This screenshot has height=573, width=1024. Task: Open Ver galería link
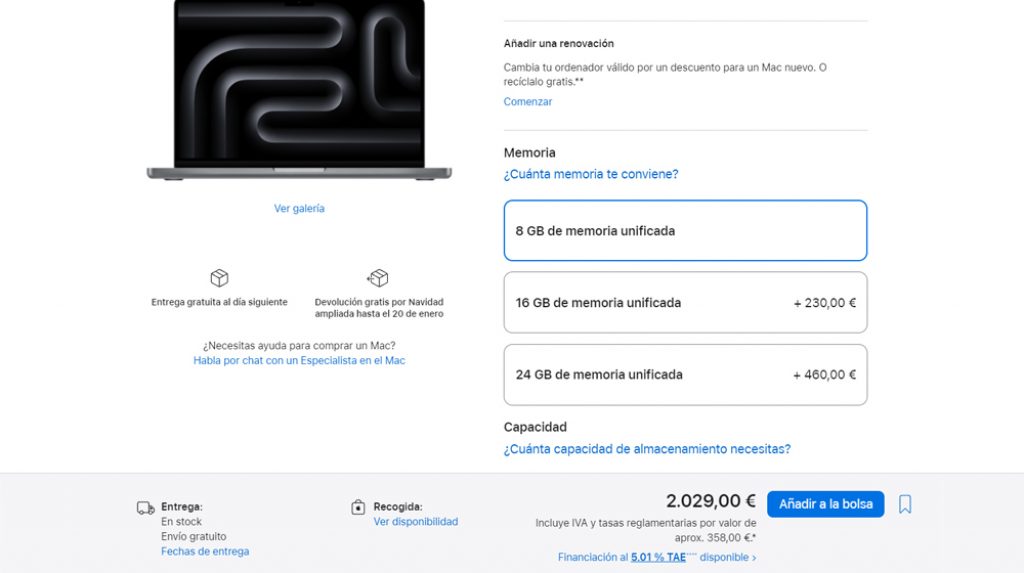coord(299,208)
